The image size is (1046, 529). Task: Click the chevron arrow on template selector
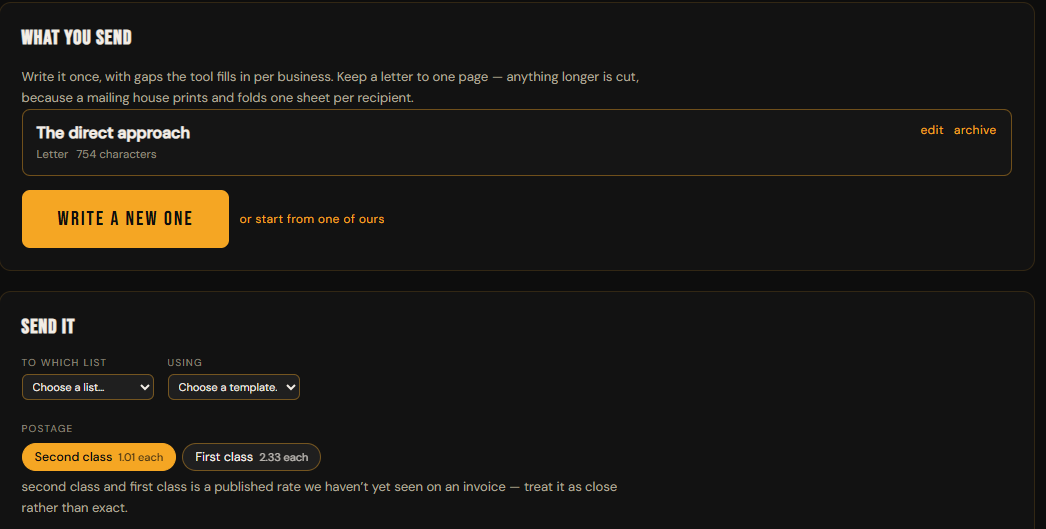(290, 387)
